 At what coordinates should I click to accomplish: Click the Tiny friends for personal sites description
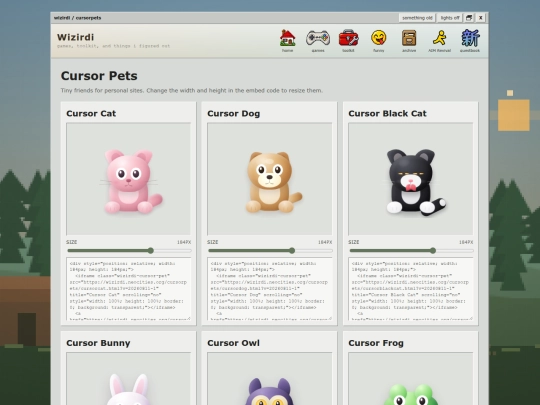[192, 91]
